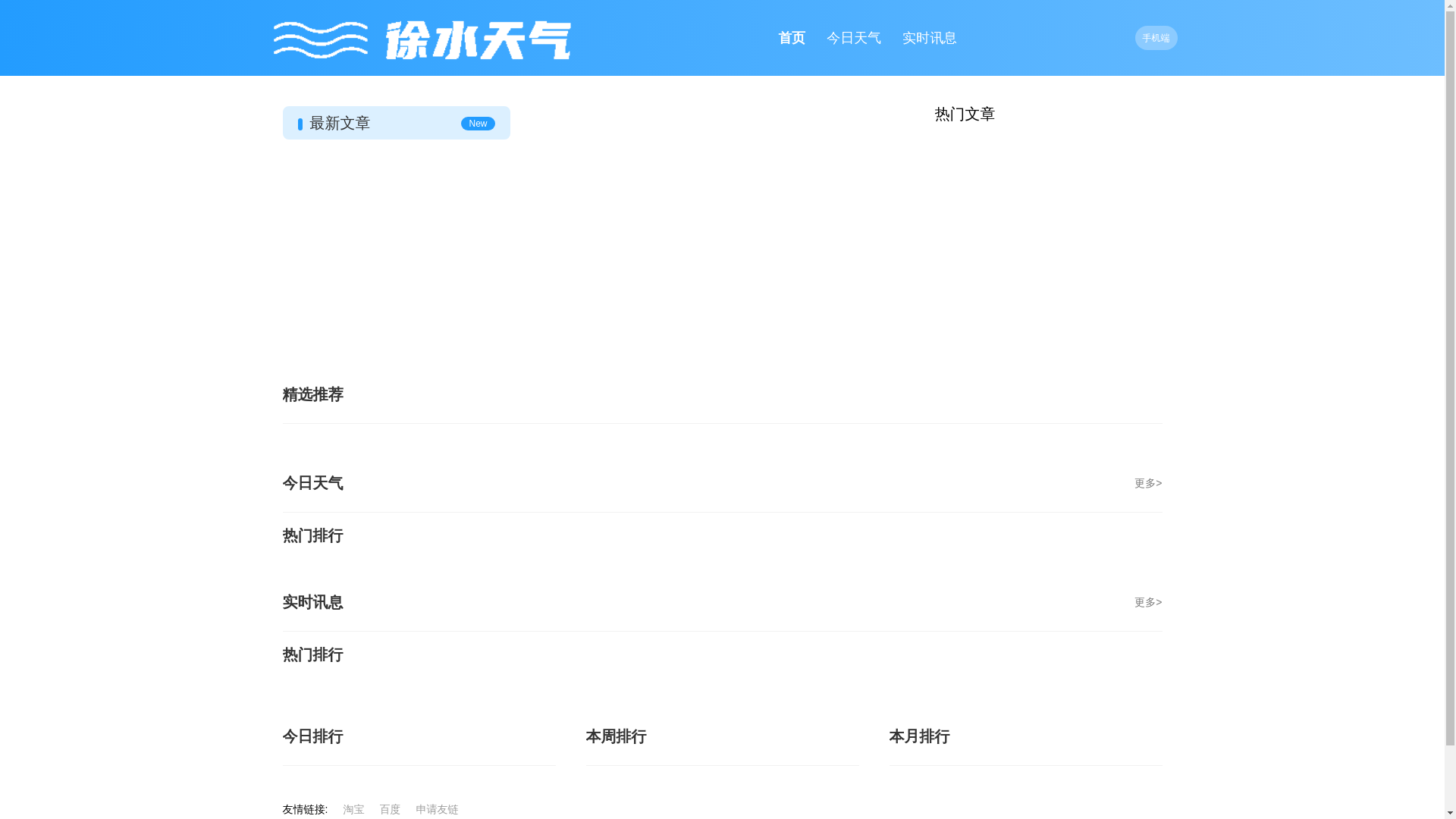Open 更多> link in 实时讯息 section
This screenshot has height=819, width=1456.
tap(1148, 602)
